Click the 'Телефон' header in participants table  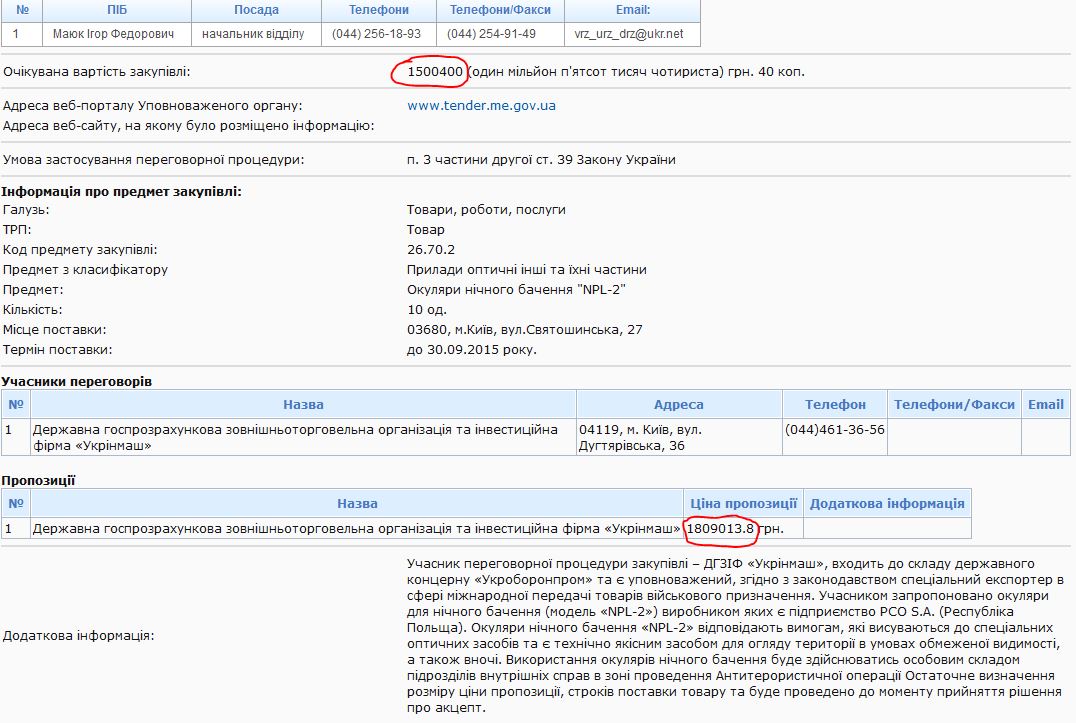[835, 405]
